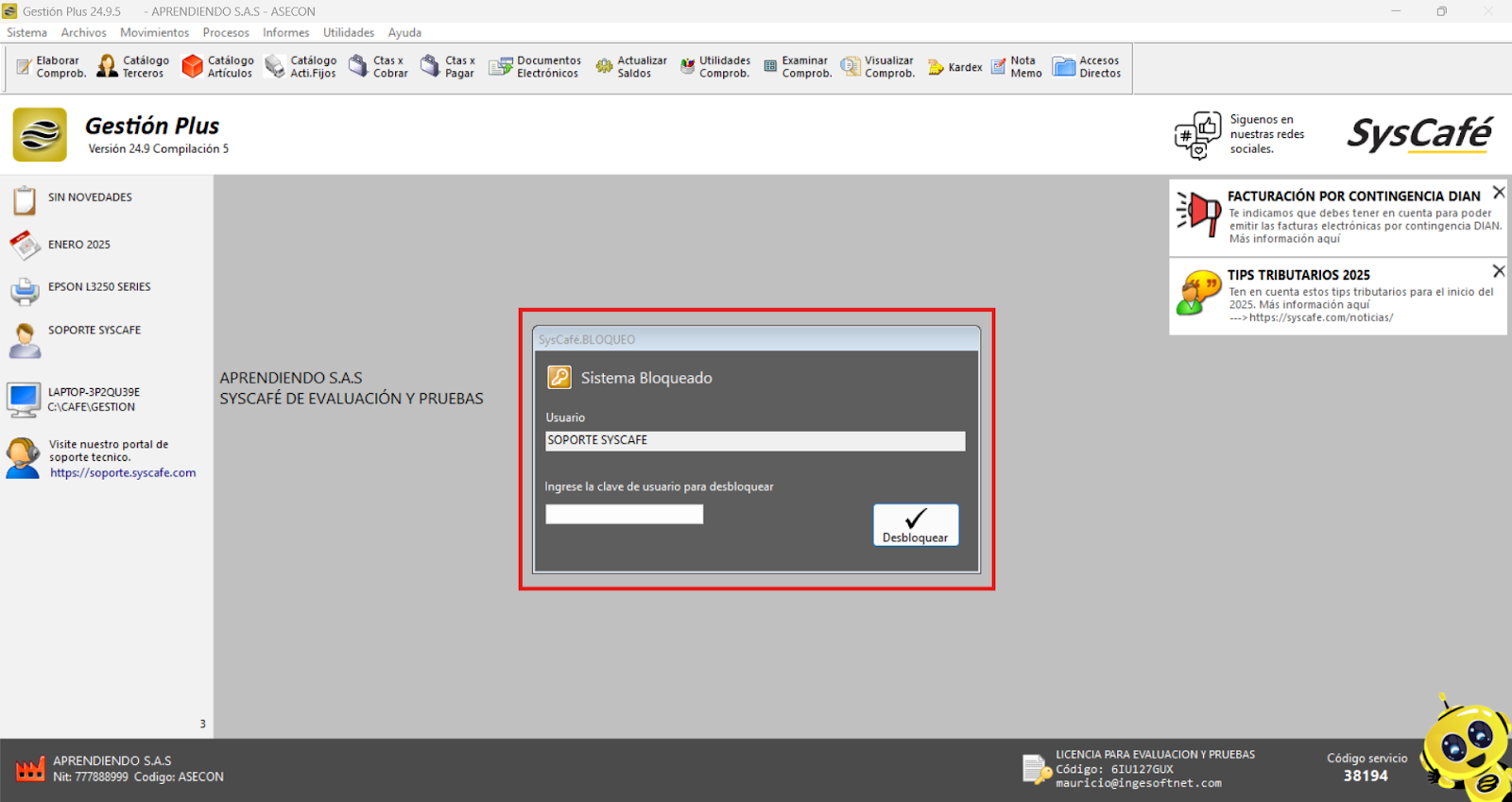
Task: Open Documentos Electrónicos
Action: 535,67
